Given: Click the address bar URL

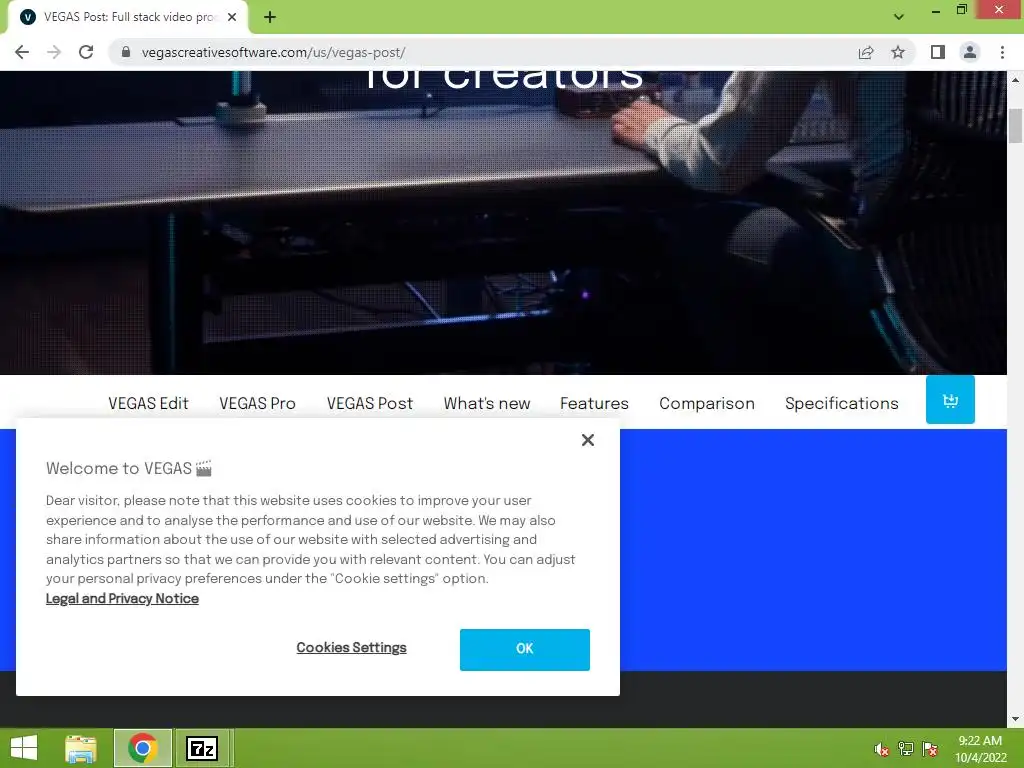Looking at the screenshot, I should click(273, 52).
